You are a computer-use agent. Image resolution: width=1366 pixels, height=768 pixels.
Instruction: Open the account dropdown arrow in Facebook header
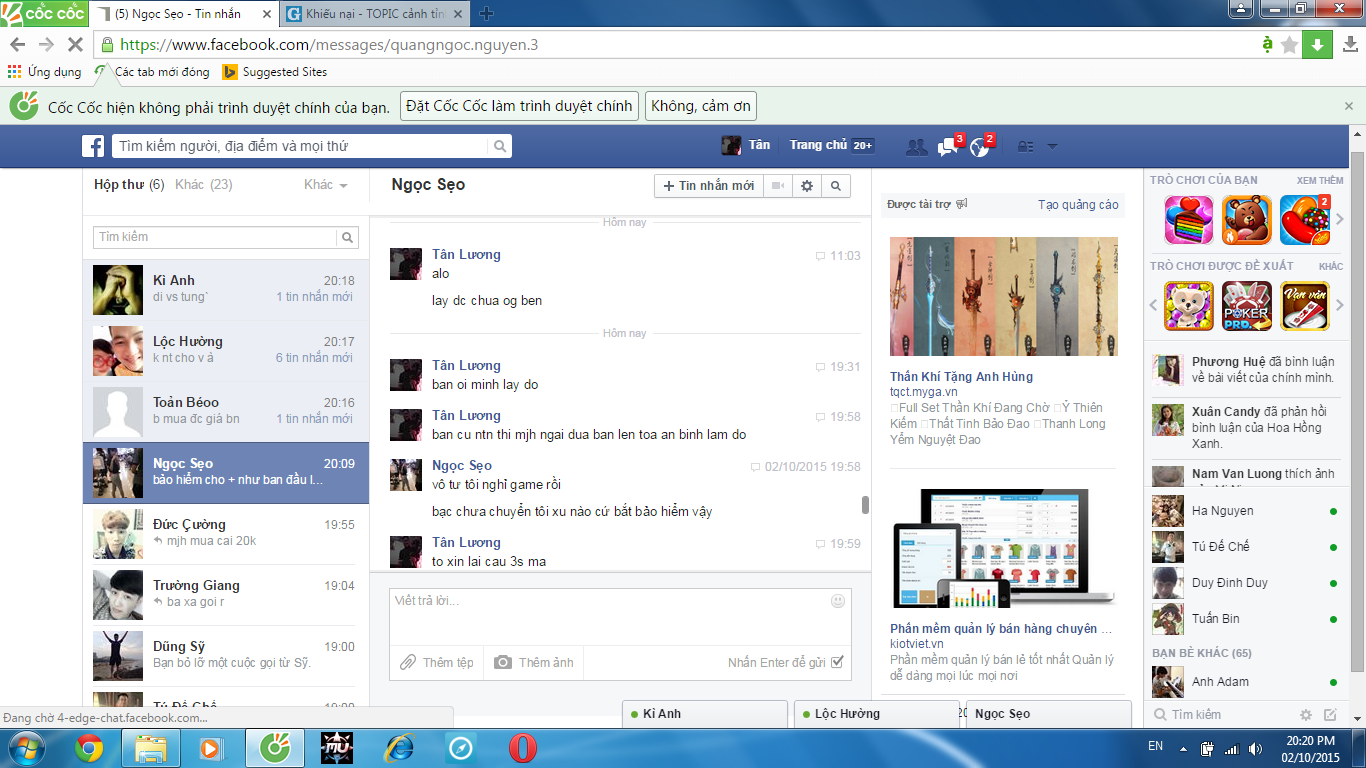point(1052,147)
